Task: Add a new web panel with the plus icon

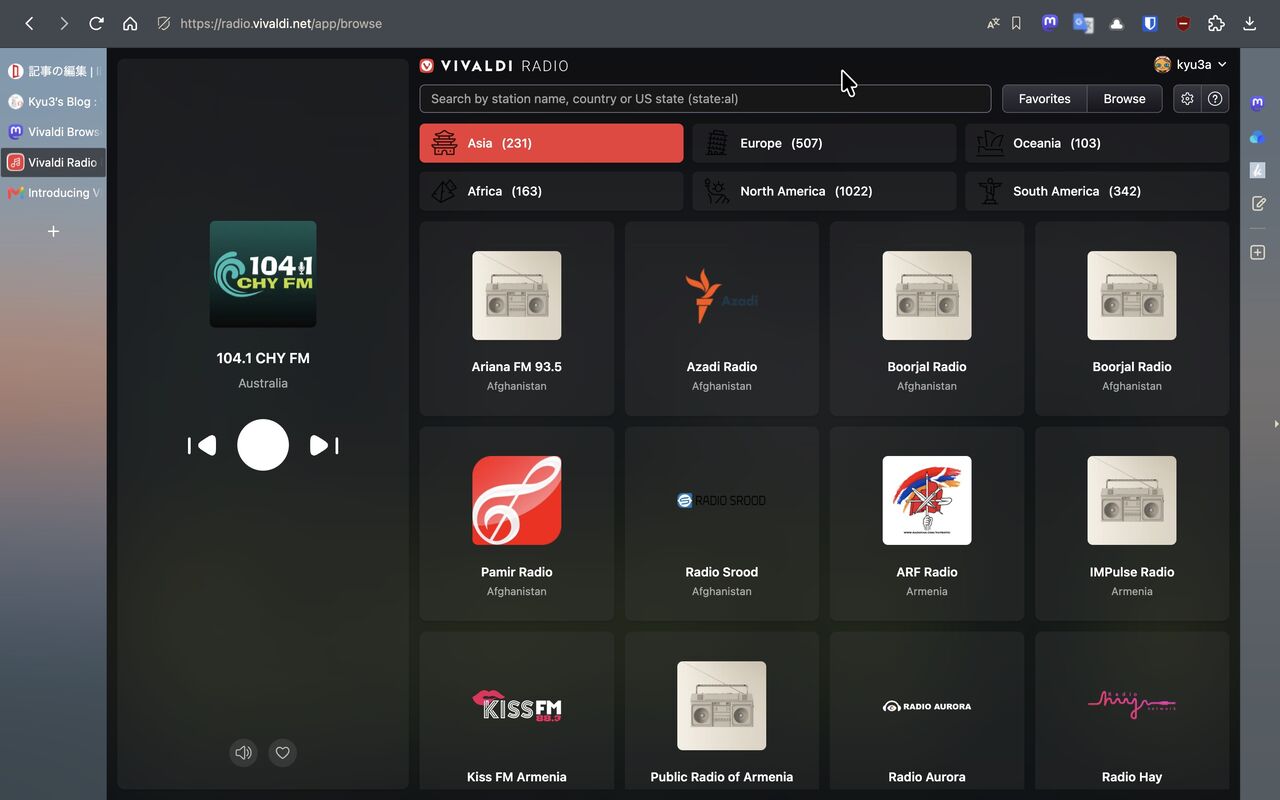Action: click(1258, 253)
